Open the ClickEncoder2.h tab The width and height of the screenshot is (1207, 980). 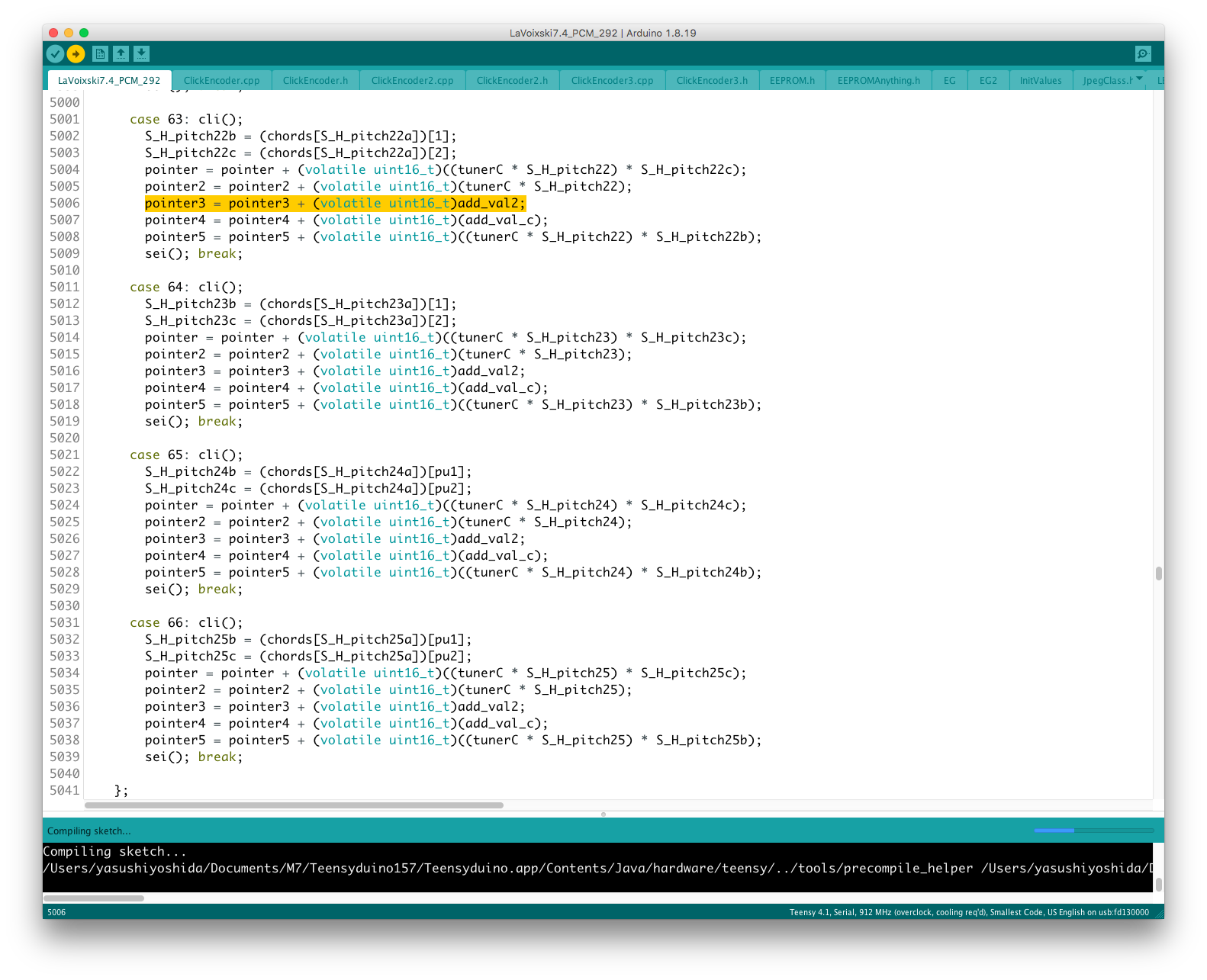[512, 80]
